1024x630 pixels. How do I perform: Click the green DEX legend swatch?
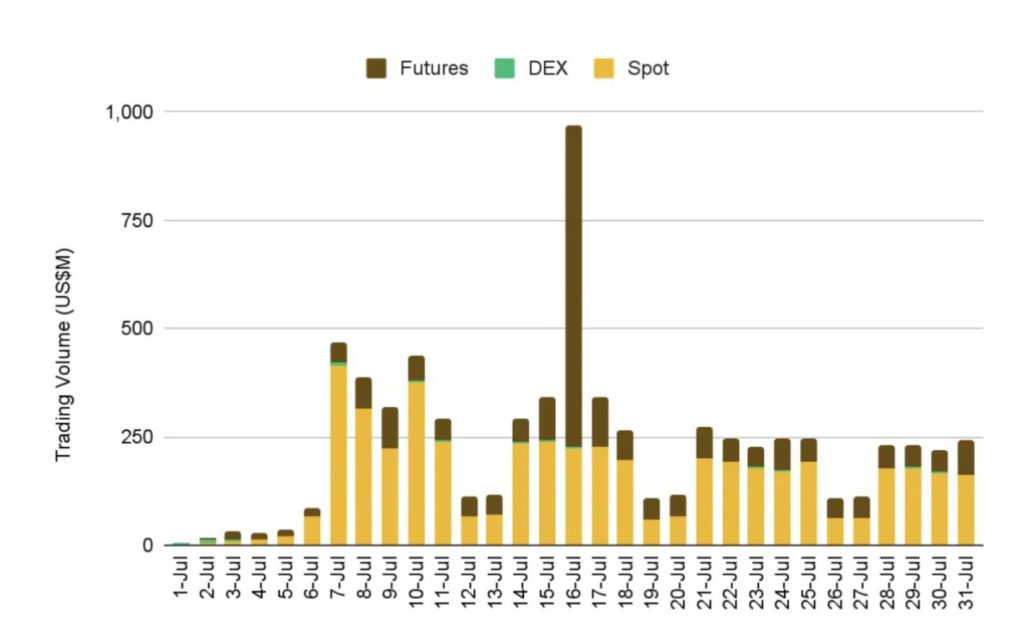pos(505,69)
